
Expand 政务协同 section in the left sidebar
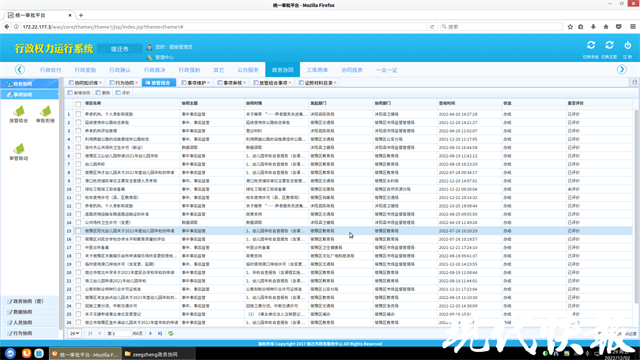pyautogui.click(x=29, y=84)
